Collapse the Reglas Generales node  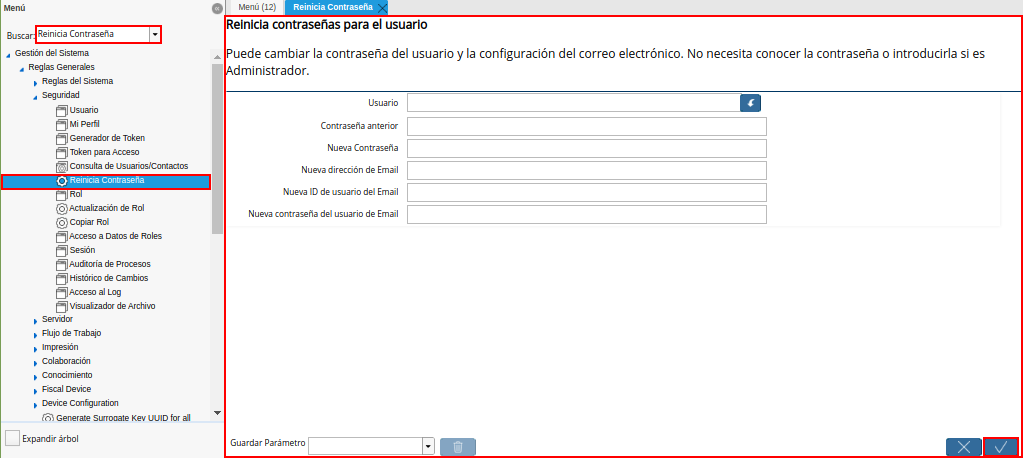(x=22, y=68)
